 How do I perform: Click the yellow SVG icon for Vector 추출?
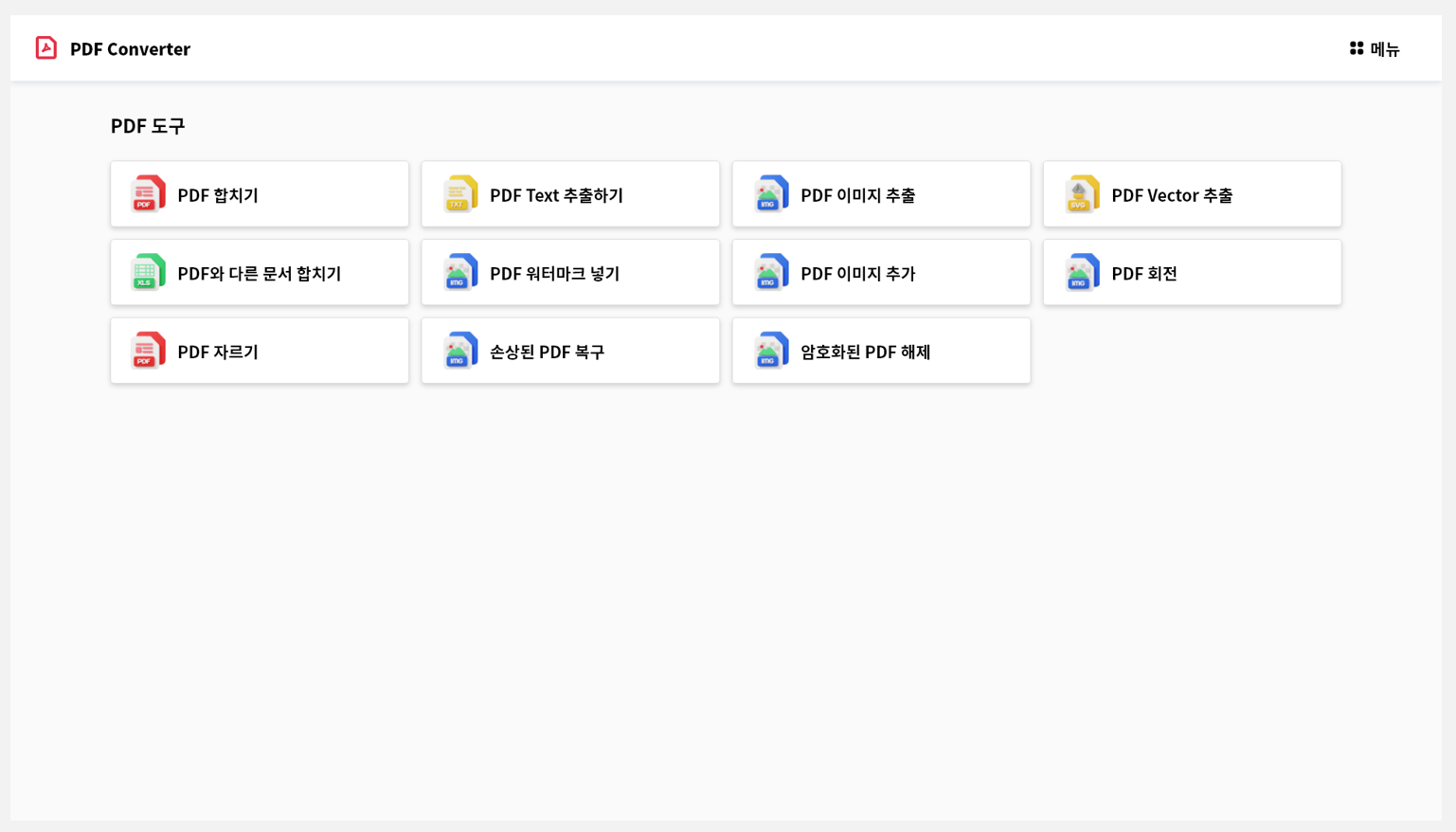coord(1081,194)
